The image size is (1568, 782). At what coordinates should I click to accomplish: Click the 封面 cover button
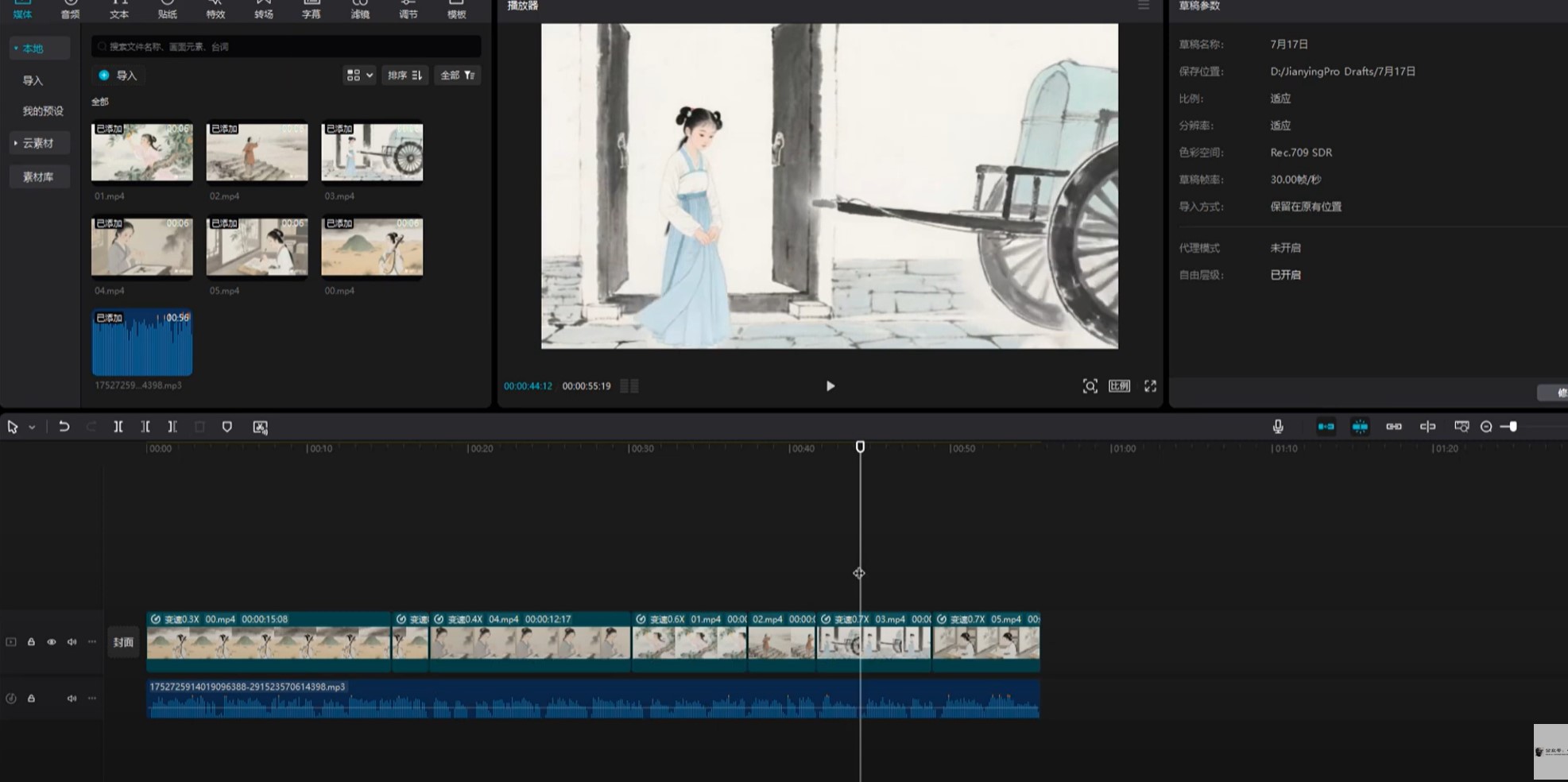(123, 642)
